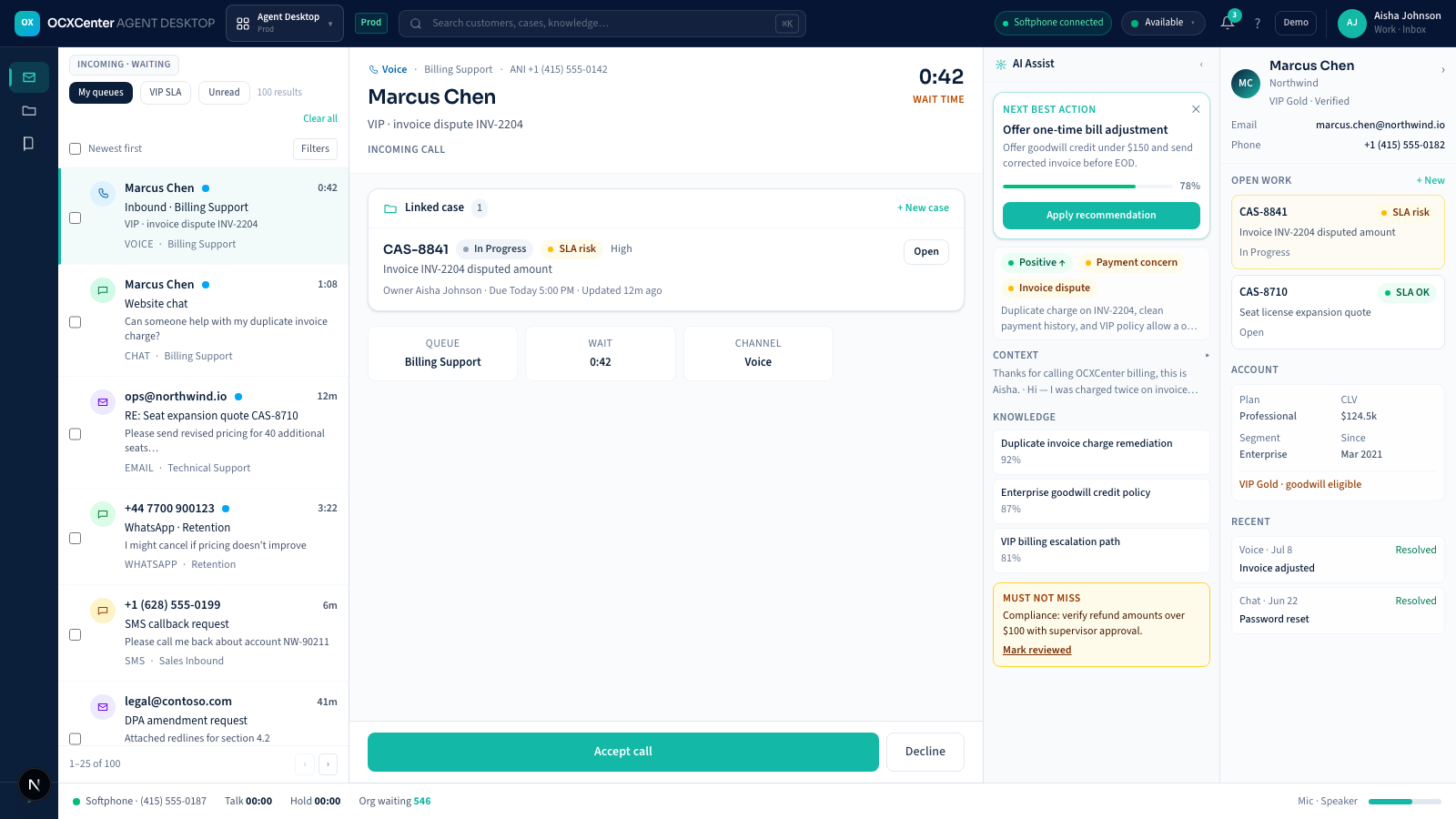Adjust the Mic Speaker level bar

point(1405,802)
